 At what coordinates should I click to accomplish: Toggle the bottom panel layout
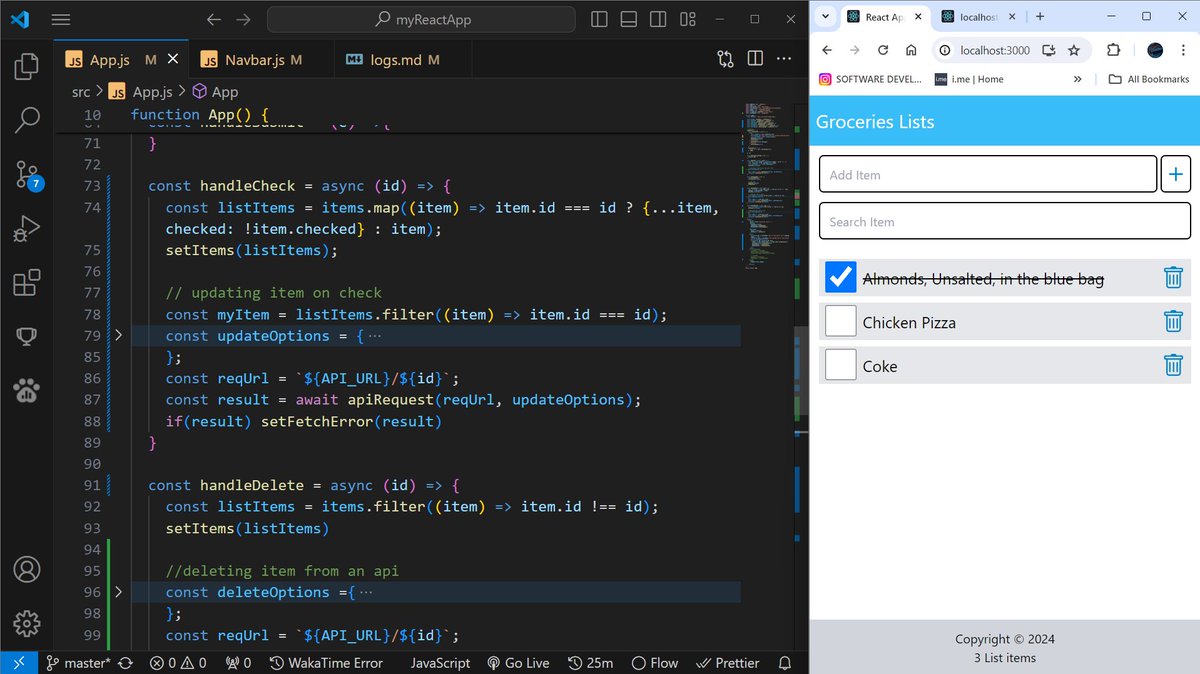coord(629,19)
